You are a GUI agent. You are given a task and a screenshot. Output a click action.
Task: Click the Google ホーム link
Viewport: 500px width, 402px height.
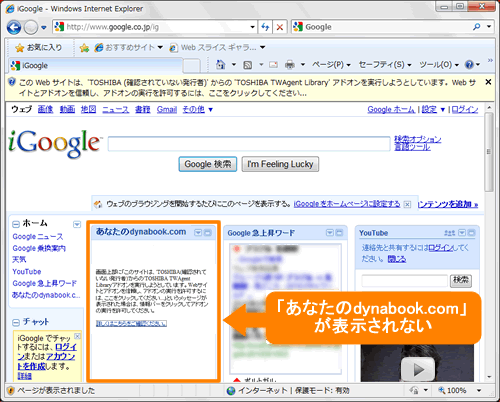point(391,109)
